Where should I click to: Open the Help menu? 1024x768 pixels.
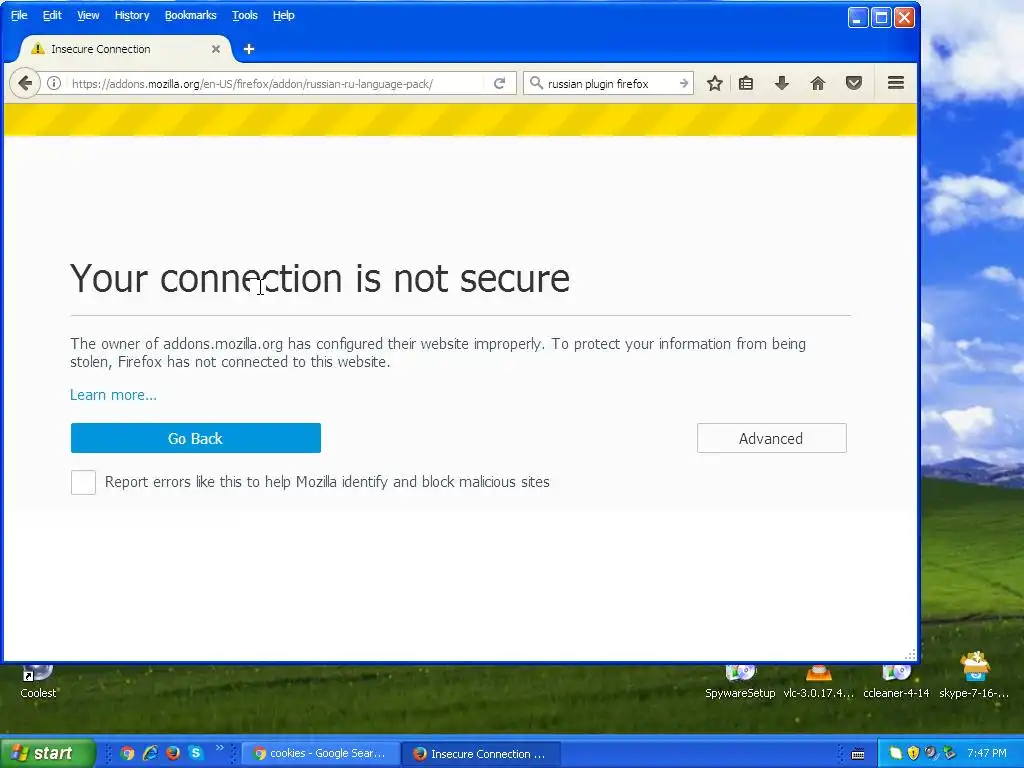[x=283, y=15]
